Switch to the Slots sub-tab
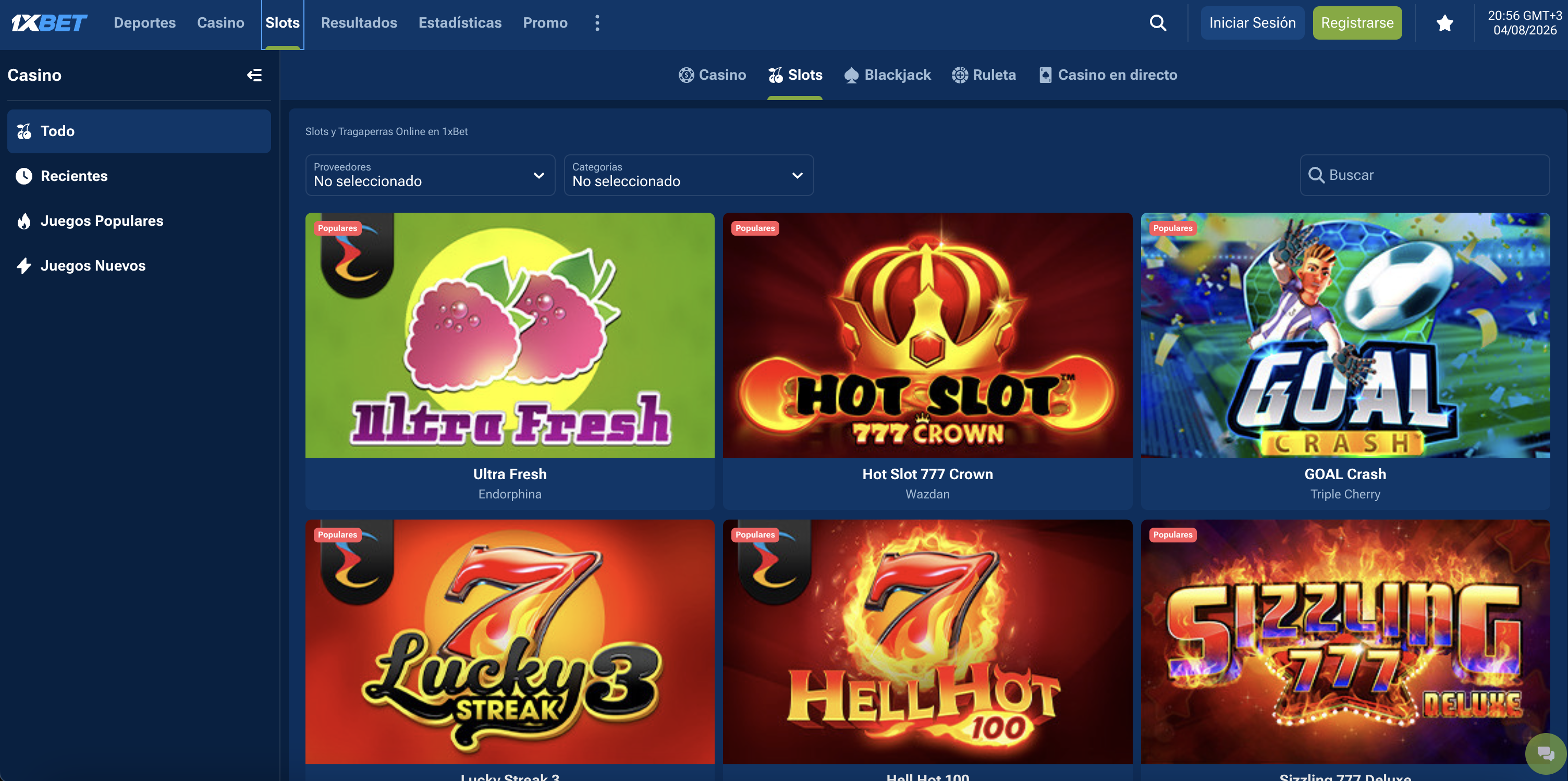The width and height of the screenshot is (1568, 781). coord(795,75)
